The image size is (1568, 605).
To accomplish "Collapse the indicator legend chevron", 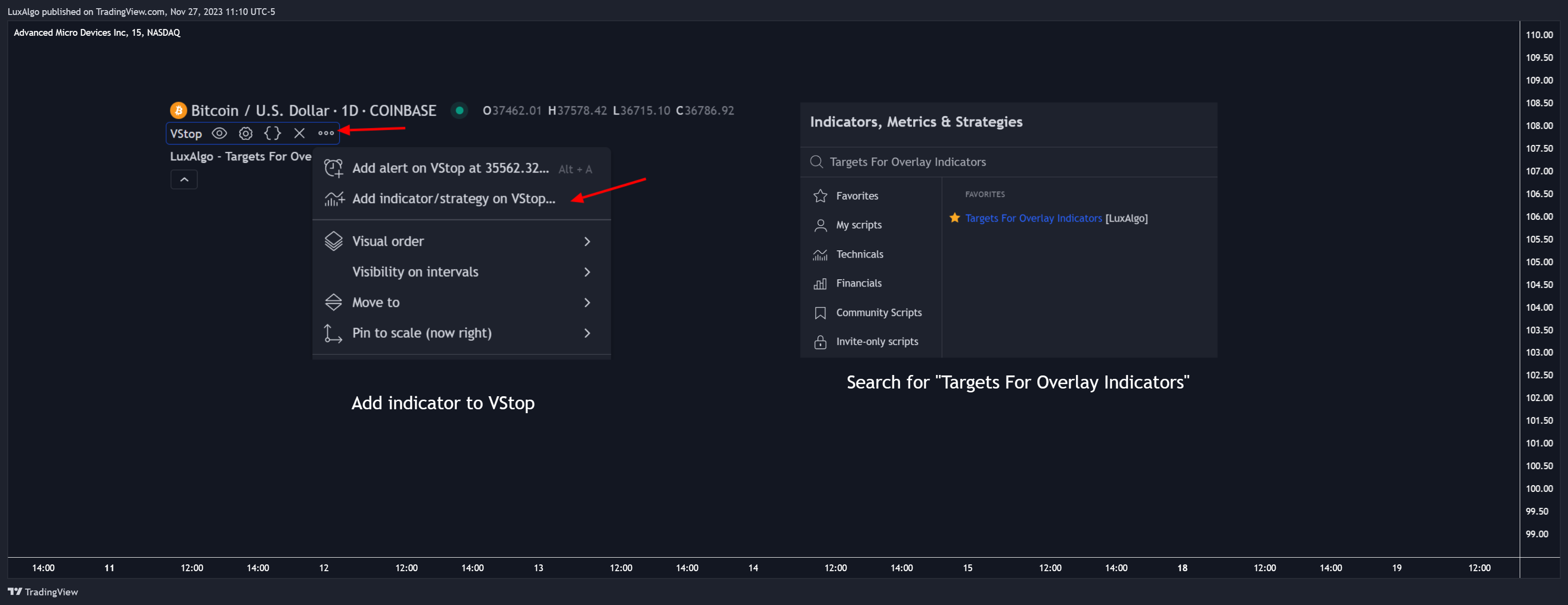I will pos(184,180).
